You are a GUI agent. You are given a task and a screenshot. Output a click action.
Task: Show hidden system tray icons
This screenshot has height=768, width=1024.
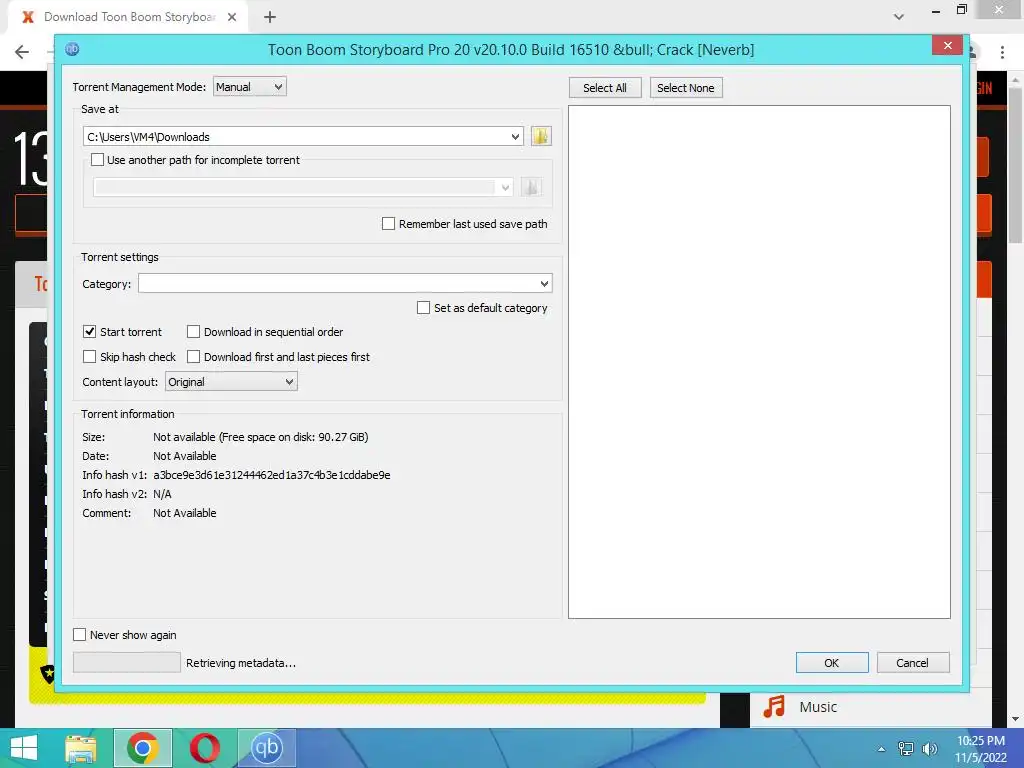click(x=882, y=749)
